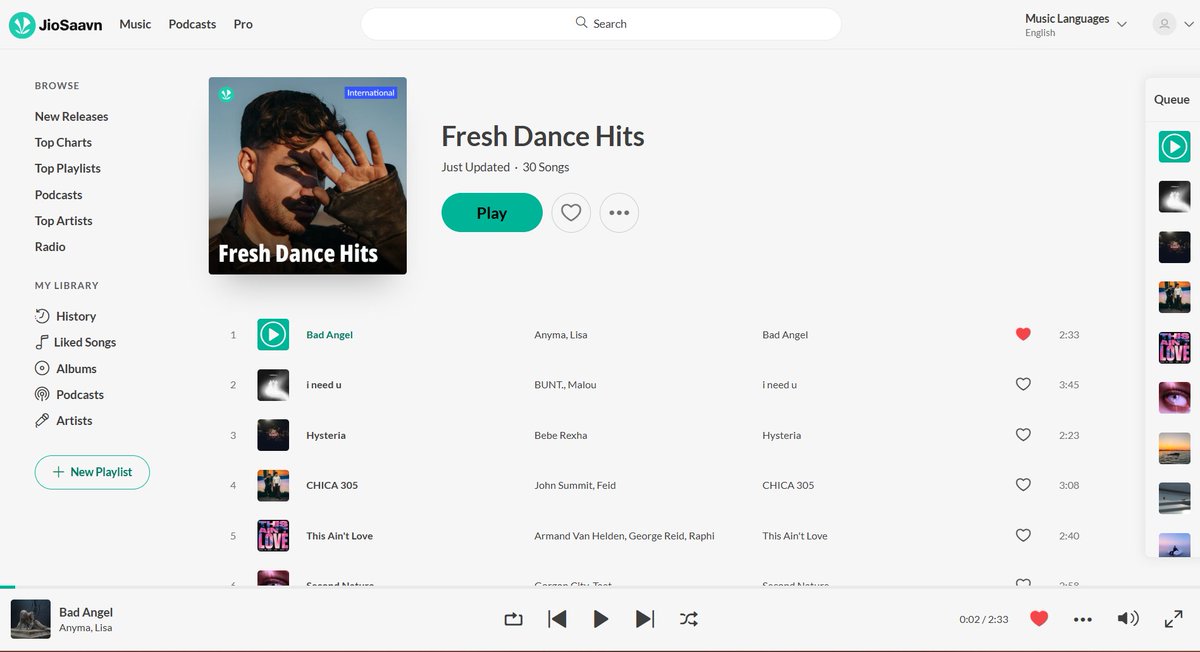Expand the player to full screen
The image size is (1200, 652).
[x=1174, y=619]
